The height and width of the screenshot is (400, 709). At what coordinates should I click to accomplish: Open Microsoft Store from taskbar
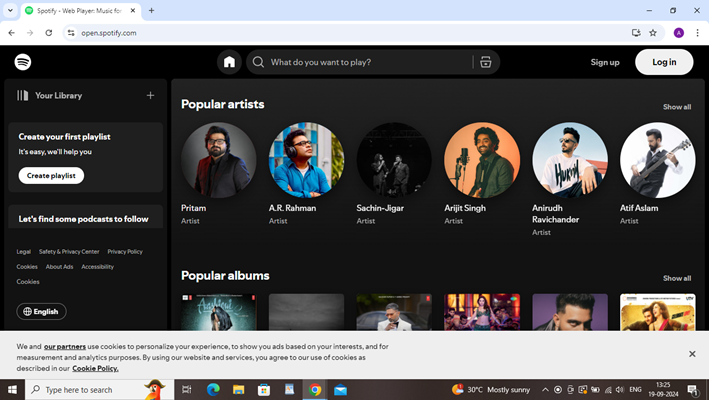[264, 390]
